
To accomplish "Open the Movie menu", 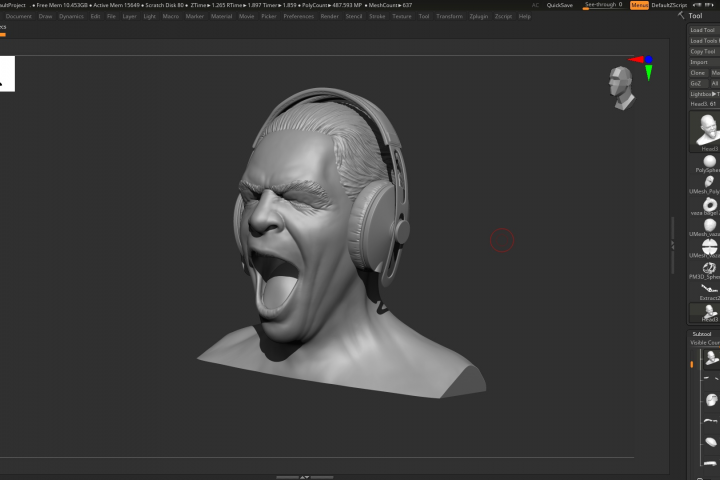I will coord(247,16).
